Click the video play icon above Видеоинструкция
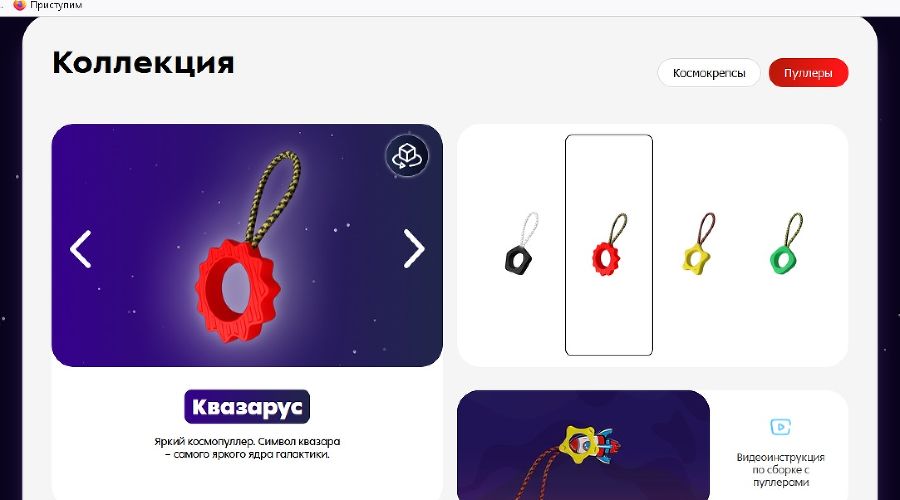This screenshot has width=900, height=500. [x=780, y=427]
